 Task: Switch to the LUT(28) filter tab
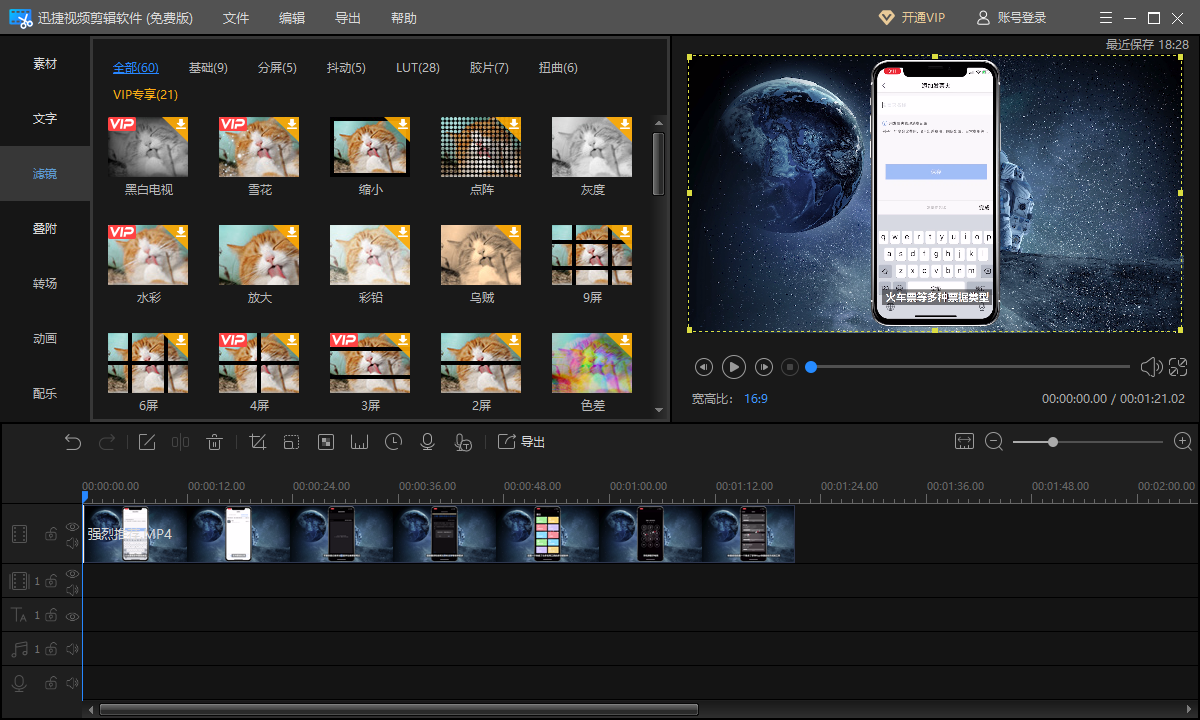click(417, 68)
